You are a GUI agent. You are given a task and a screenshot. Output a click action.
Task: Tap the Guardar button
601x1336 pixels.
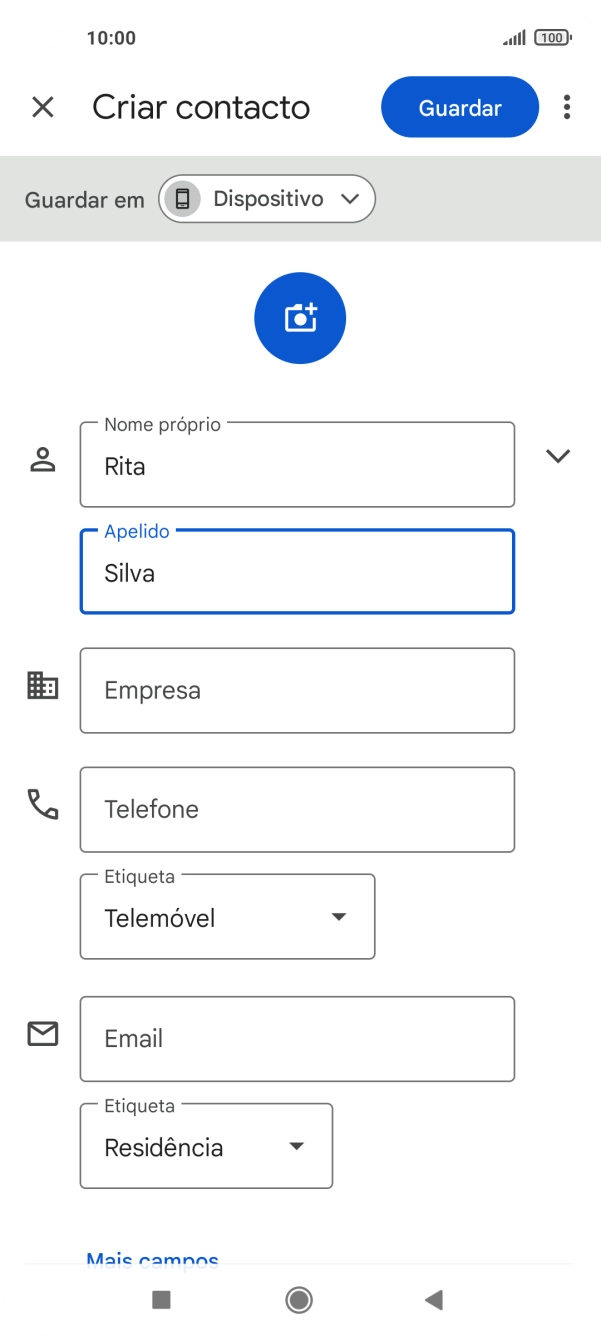point(459,107)
